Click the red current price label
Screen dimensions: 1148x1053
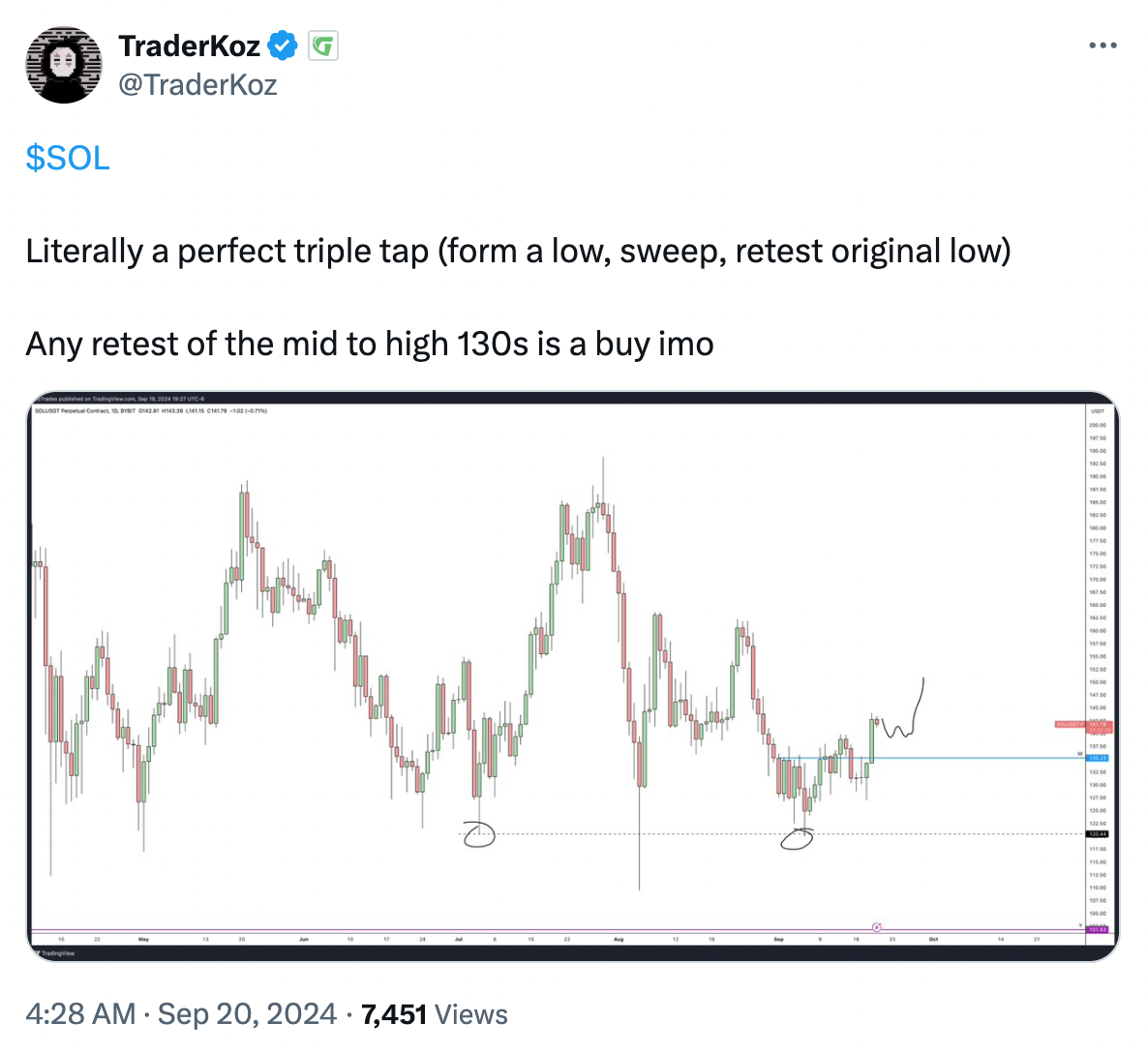[x=1083, y=727]
